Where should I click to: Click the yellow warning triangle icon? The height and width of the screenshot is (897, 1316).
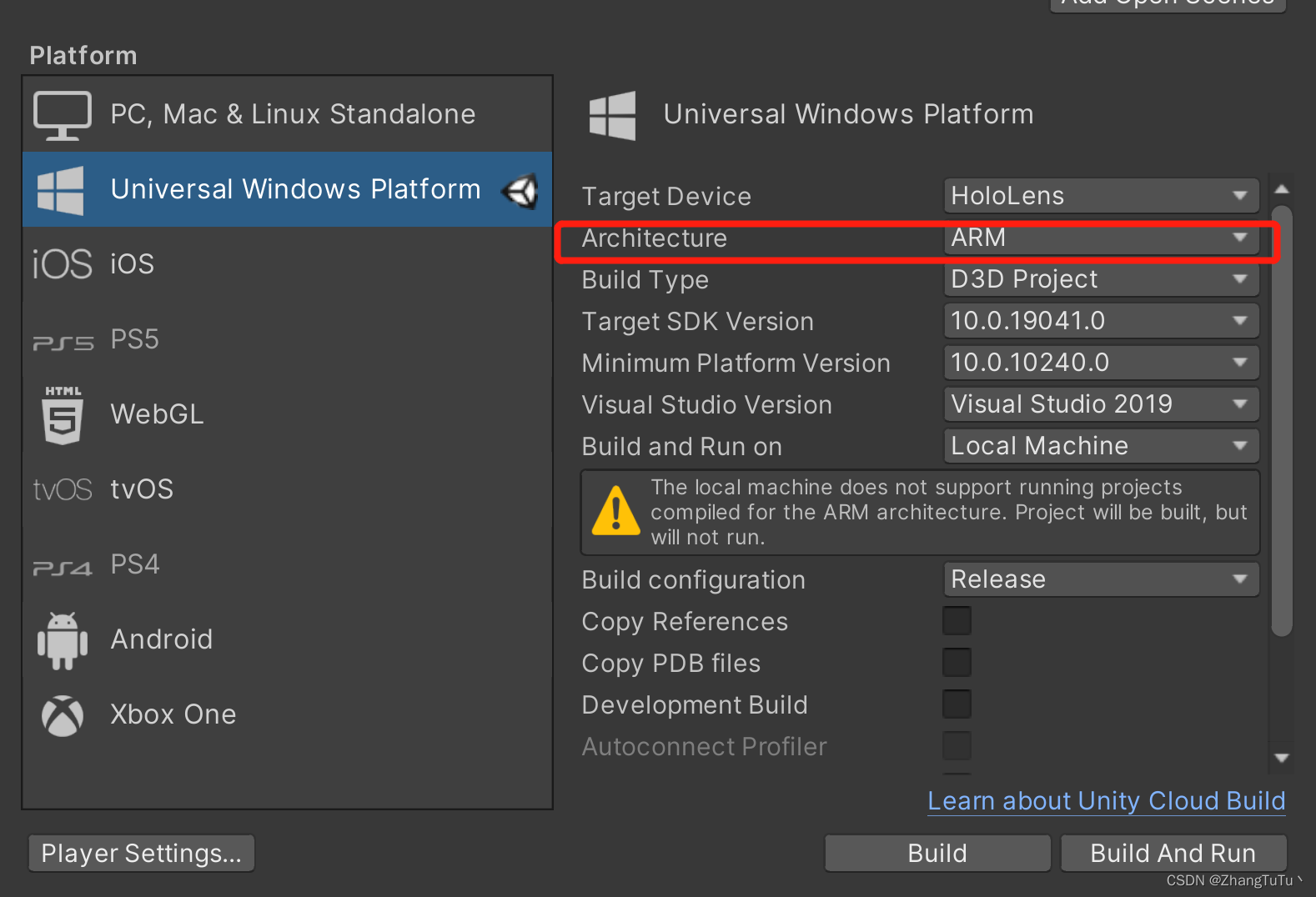pyautogui.click(x=615, y=510)
